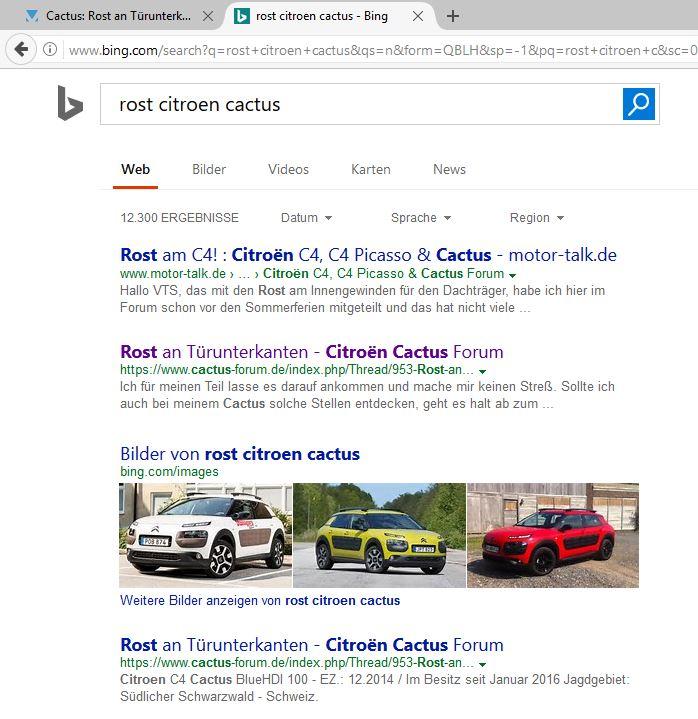The width and height of the screenshot is (698, 719).
Task: Expand the arrow beside the first cactus-forum.de URL
Action: pyautogui.click(x=482, y=371)
